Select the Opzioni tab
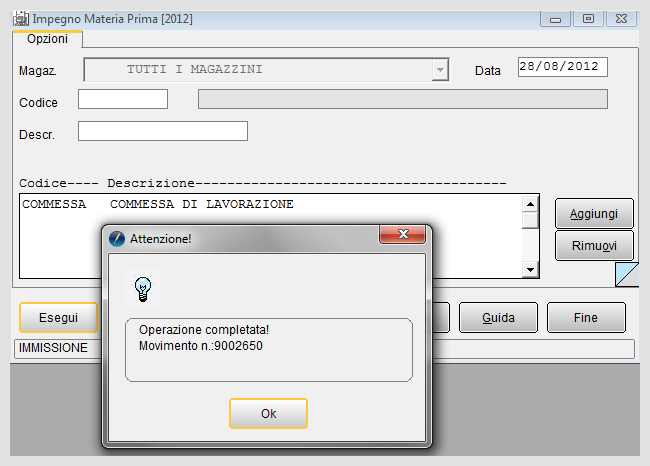This screenshot has width=650, height=466. pyautogui.click(x=47, y=39)
